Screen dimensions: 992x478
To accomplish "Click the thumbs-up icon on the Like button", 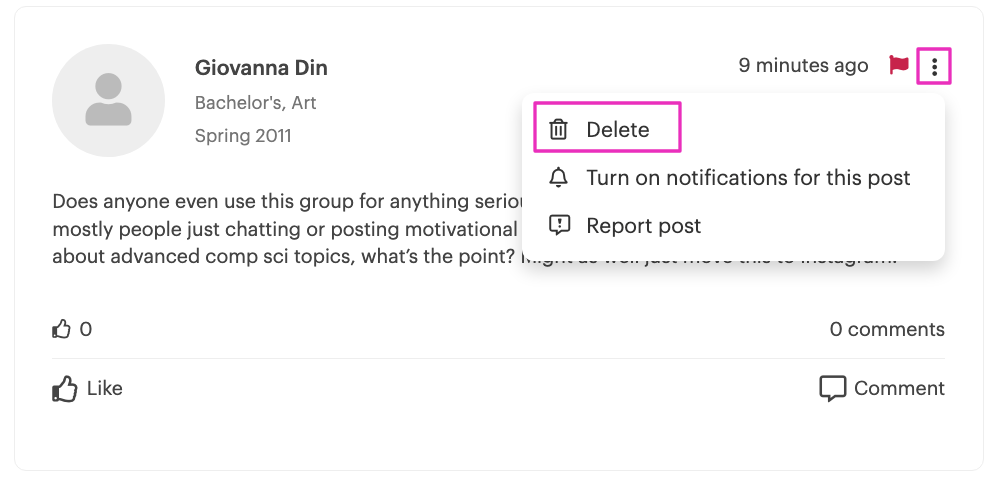I will click(x=65, y=389).
